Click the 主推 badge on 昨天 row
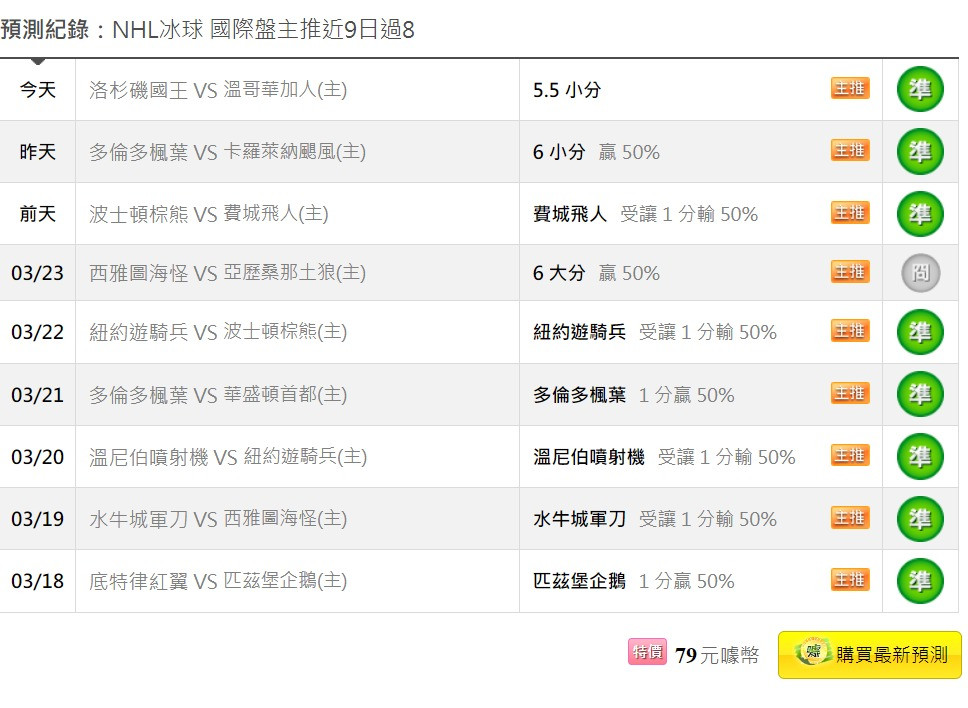 coord(850,151)
